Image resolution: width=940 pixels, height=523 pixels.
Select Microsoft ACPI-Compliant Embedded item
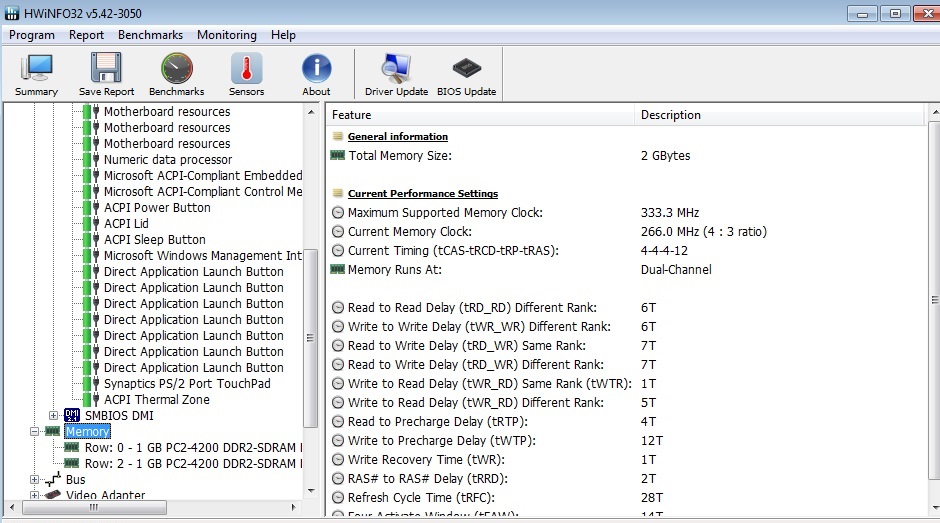[x=203, y=175]
